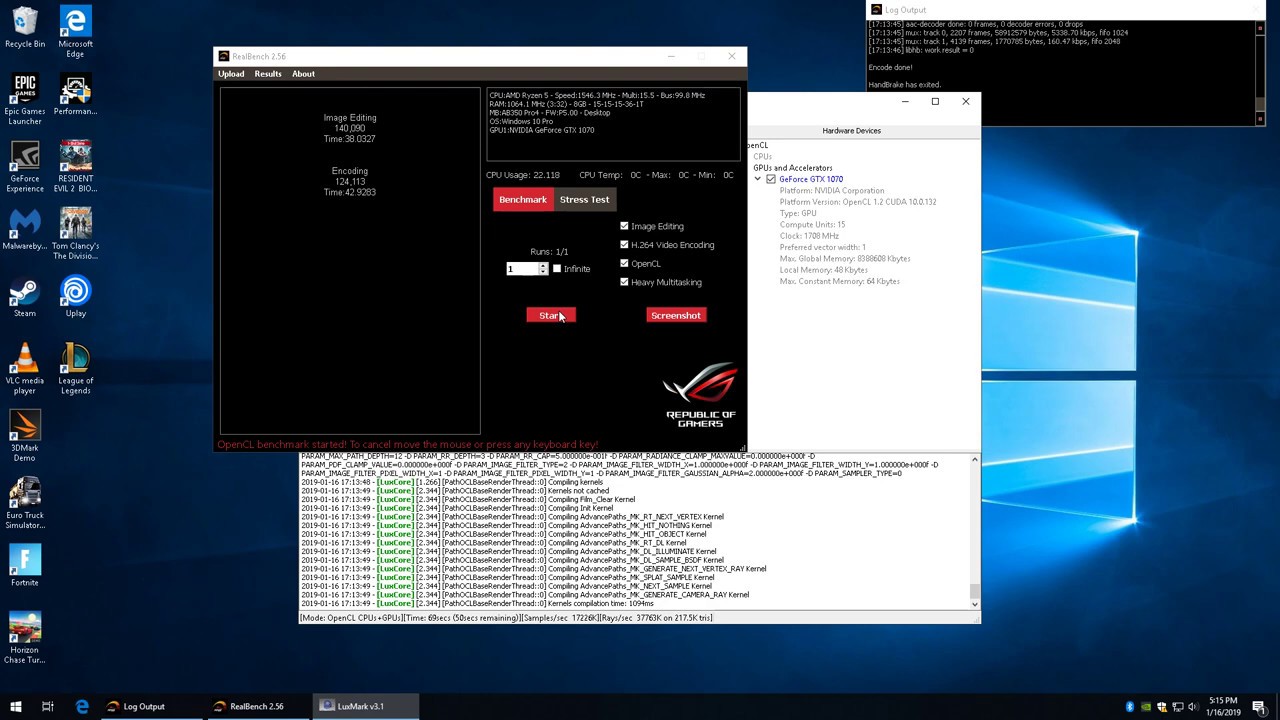Click the LuxMark status bar text
Image resolution: width=1280 pixels, height=720 pixels.
tap(506, 618)
